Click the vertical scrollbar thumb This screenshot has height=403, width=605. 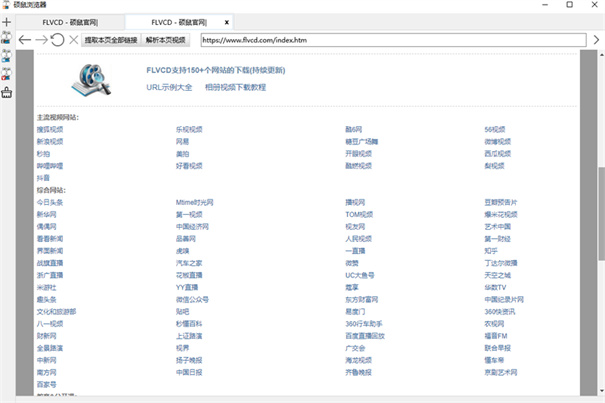pyautogui.click(x=602, y=213)
